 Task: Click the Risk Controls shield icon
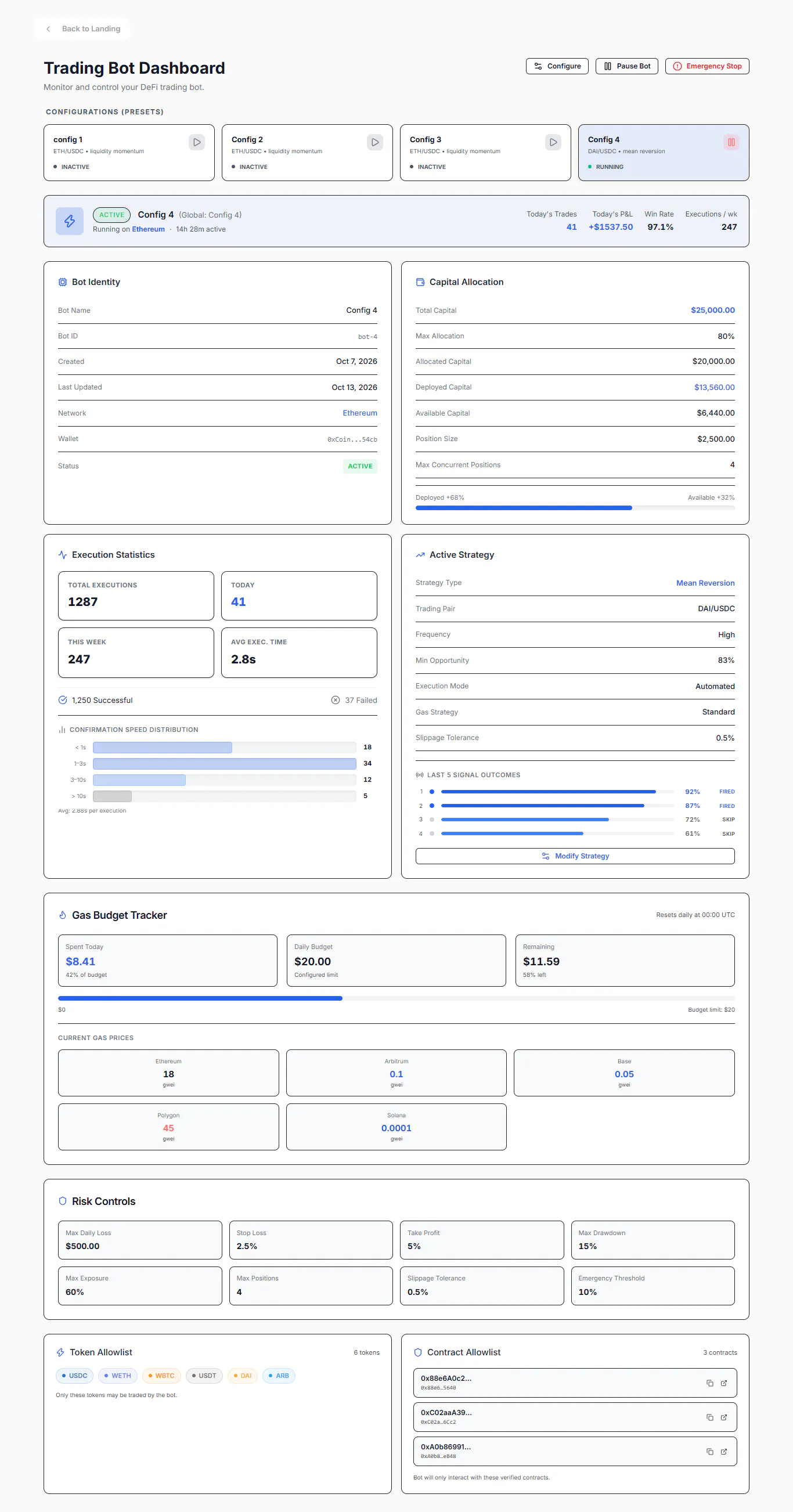click(63, 1201)
